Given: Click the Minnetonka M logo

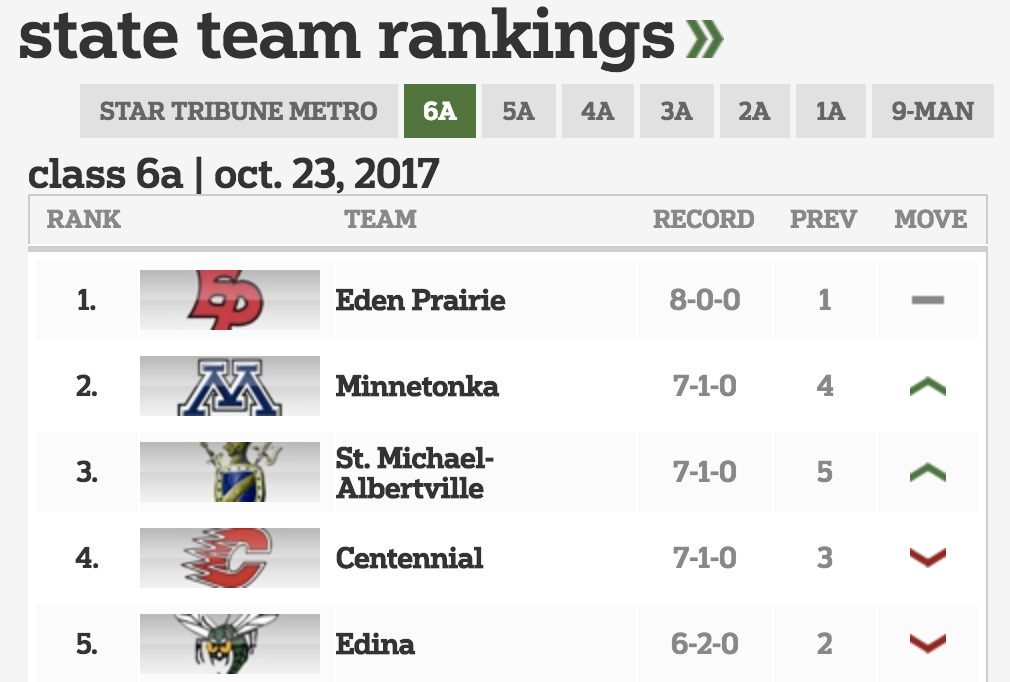Looking at the screenshot, I should coord(229,385).
